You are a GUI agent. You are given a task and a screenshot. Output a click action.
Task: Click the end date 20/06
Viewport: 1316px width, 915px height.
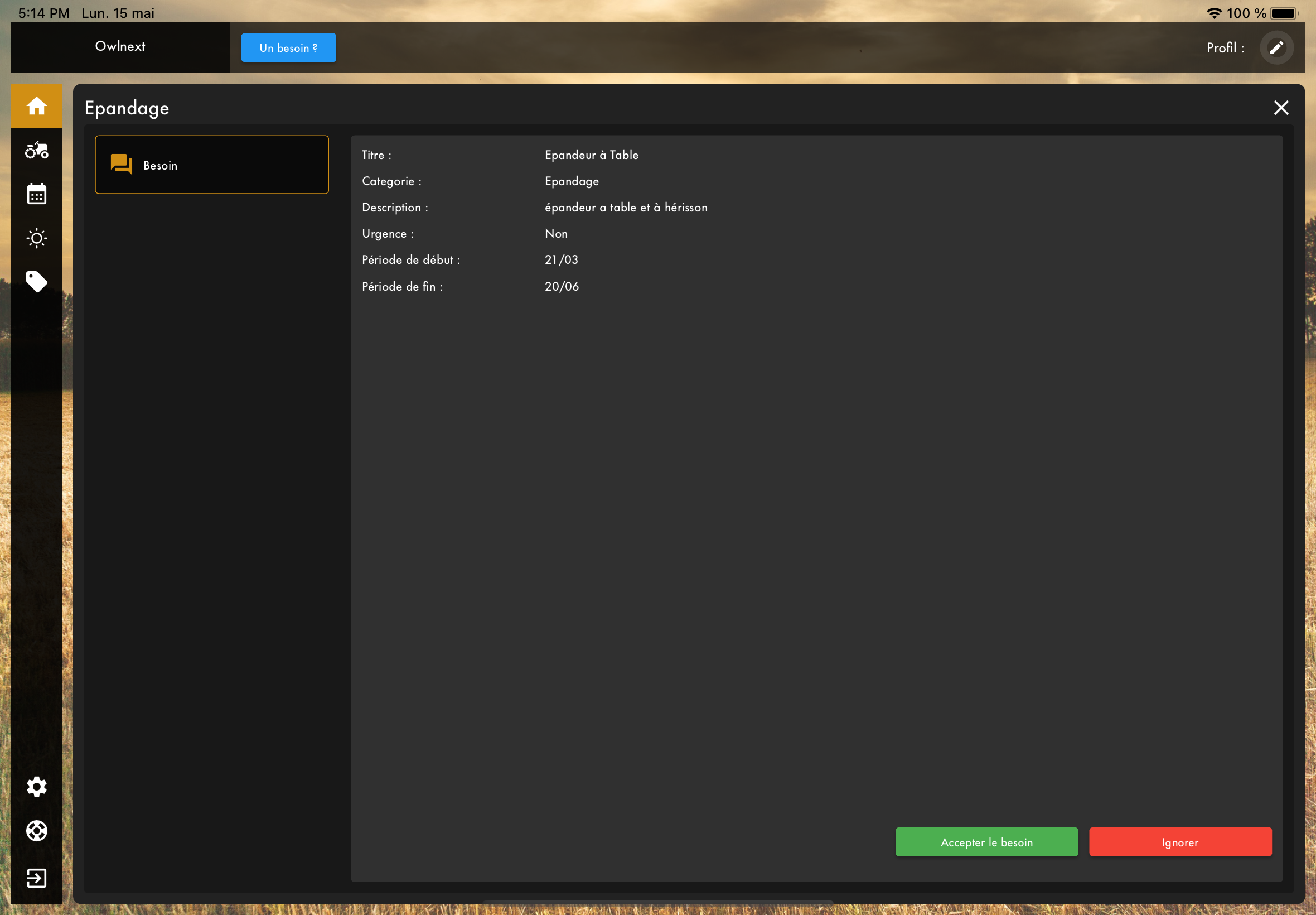(562, 286)
